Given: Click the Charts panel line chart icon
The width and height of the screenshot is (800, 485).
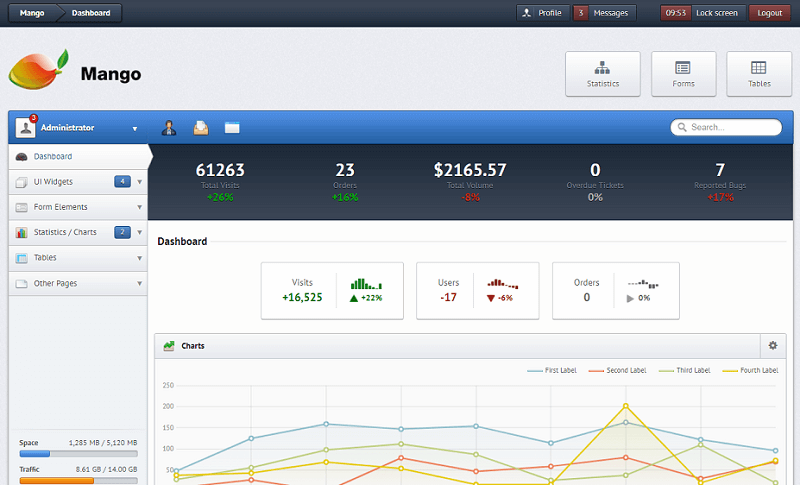Looking at the screenshot, I should [x=169, y=346].
